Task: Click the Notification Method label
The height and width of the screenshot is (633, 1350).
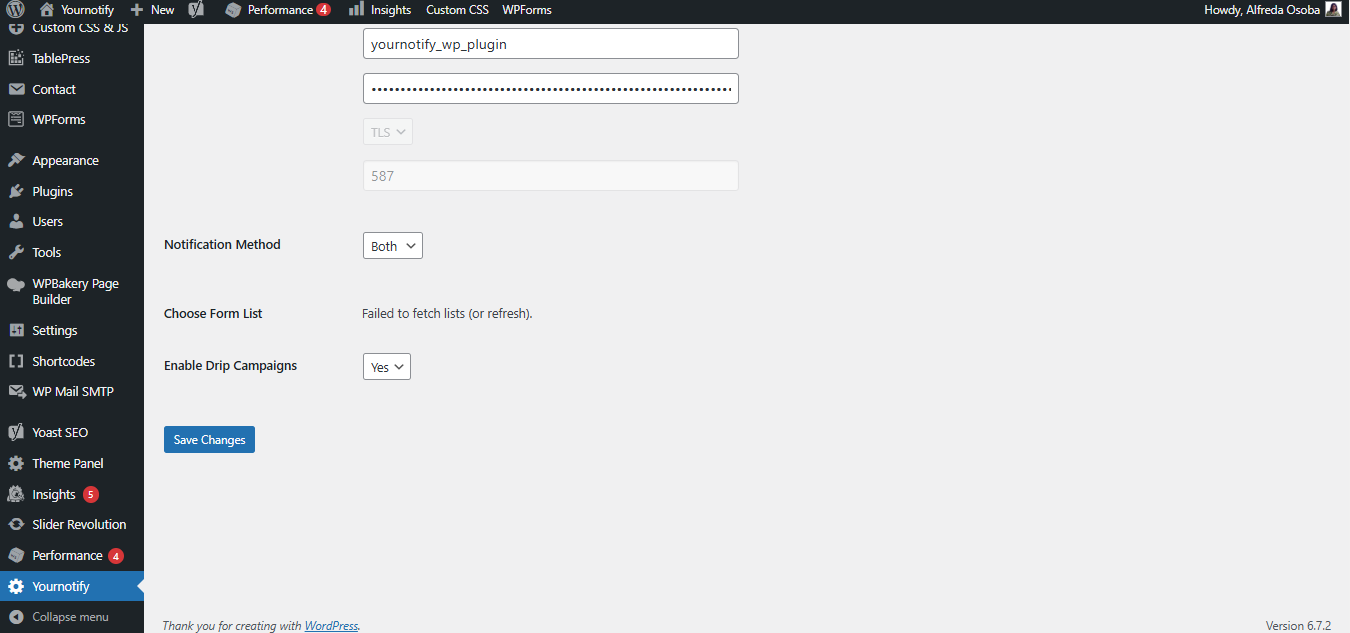Action: pos(222,244)
